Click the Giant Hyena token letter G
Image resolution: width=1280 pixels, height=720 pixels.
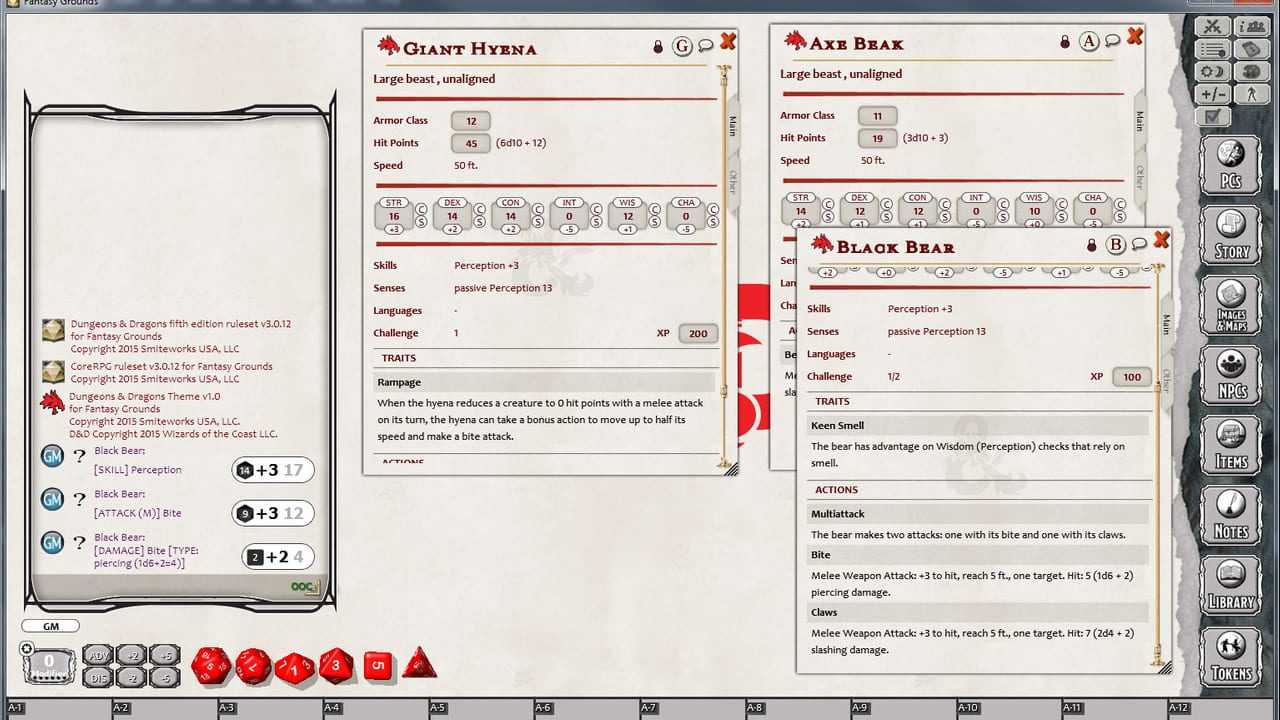click(x=682, y=46)
